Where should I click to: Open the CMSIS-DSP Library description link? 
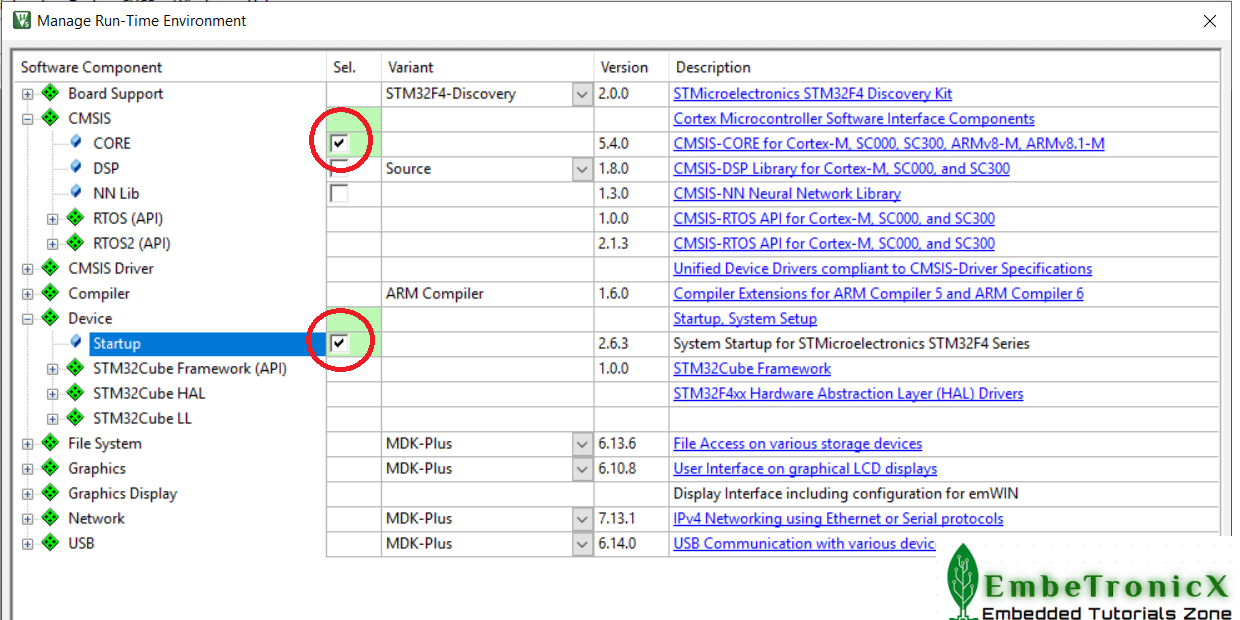842,168
